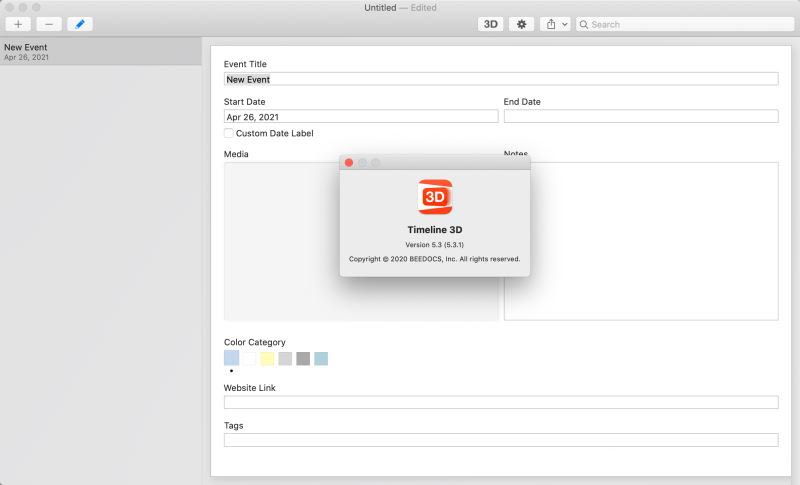Click the End Date field
Image resolution: width=800 pixels, height=485 pixels.
pyautogui.click(x=641, y=116)
